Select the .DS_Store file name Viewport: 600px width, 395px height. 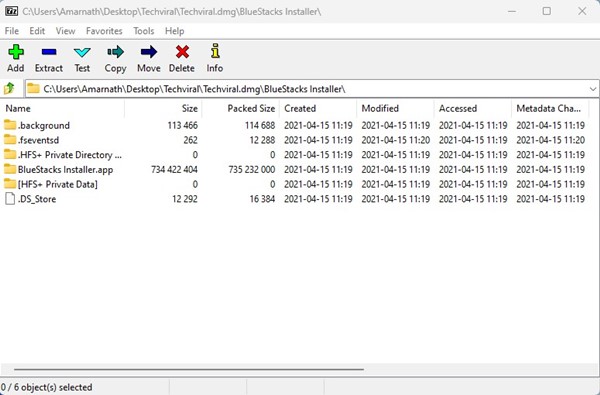coord(37,199)
